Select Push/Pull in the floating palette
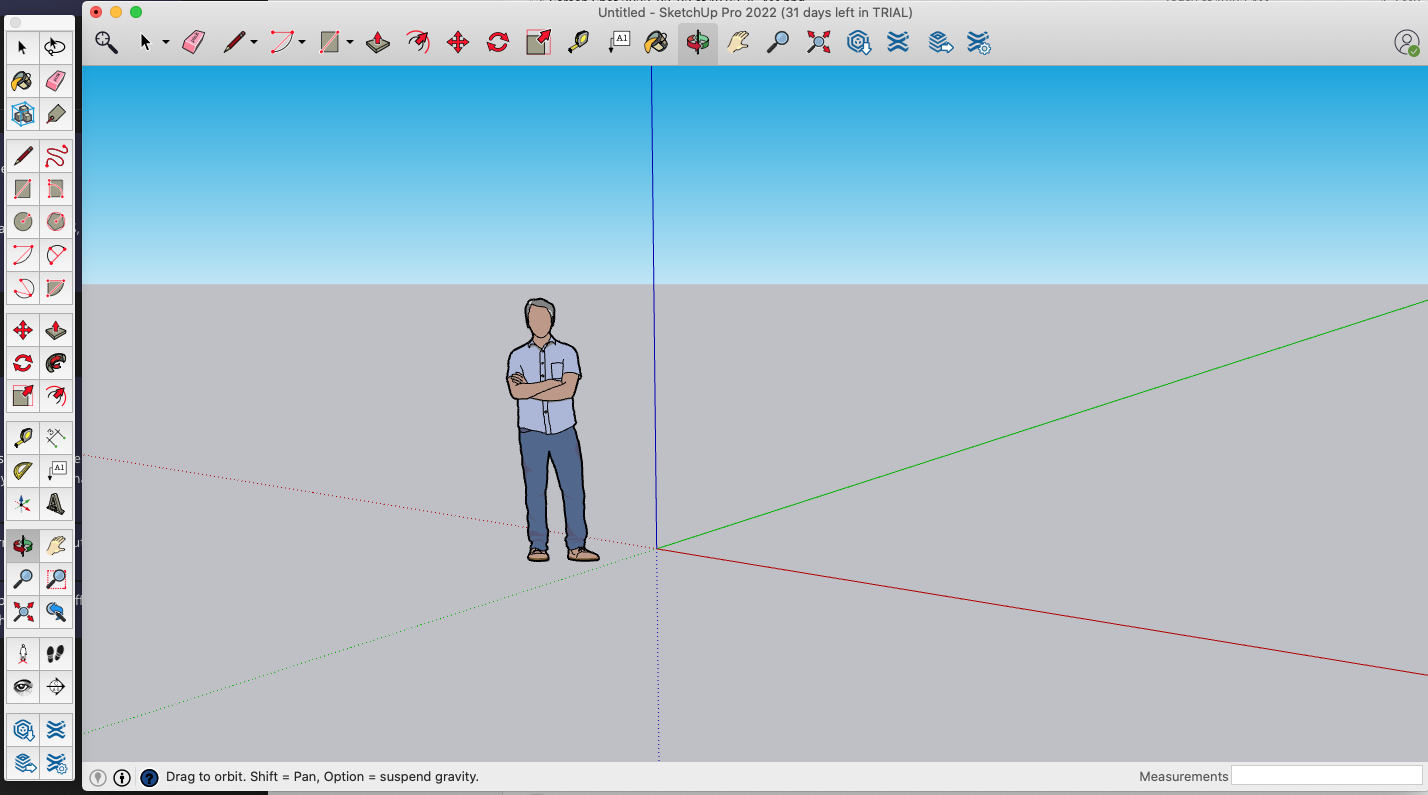Image resolution: width=1428 pixels, height=795 pixels. (x=56, y=330)
